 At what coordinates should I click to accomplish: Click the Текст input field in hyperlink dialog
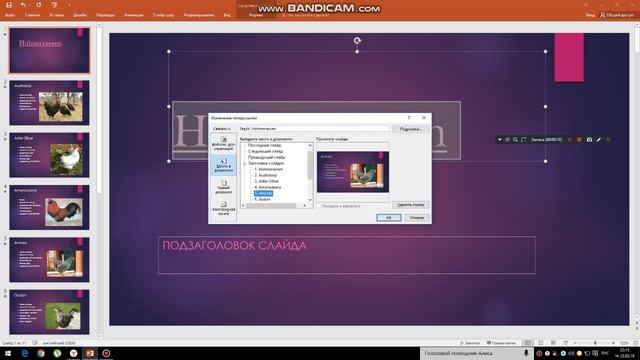(x=320, y=129)
